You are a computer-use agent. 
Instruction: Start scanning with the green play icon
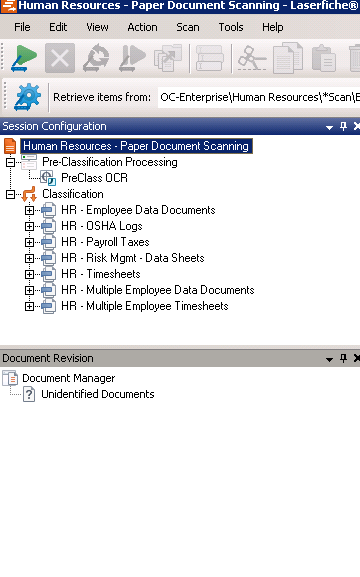coord(24,58)
